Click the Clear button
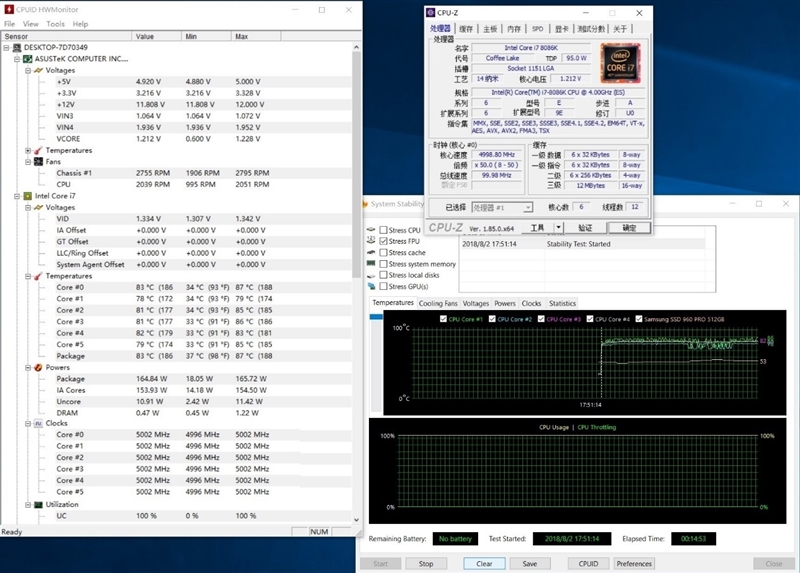 [484, 564]
